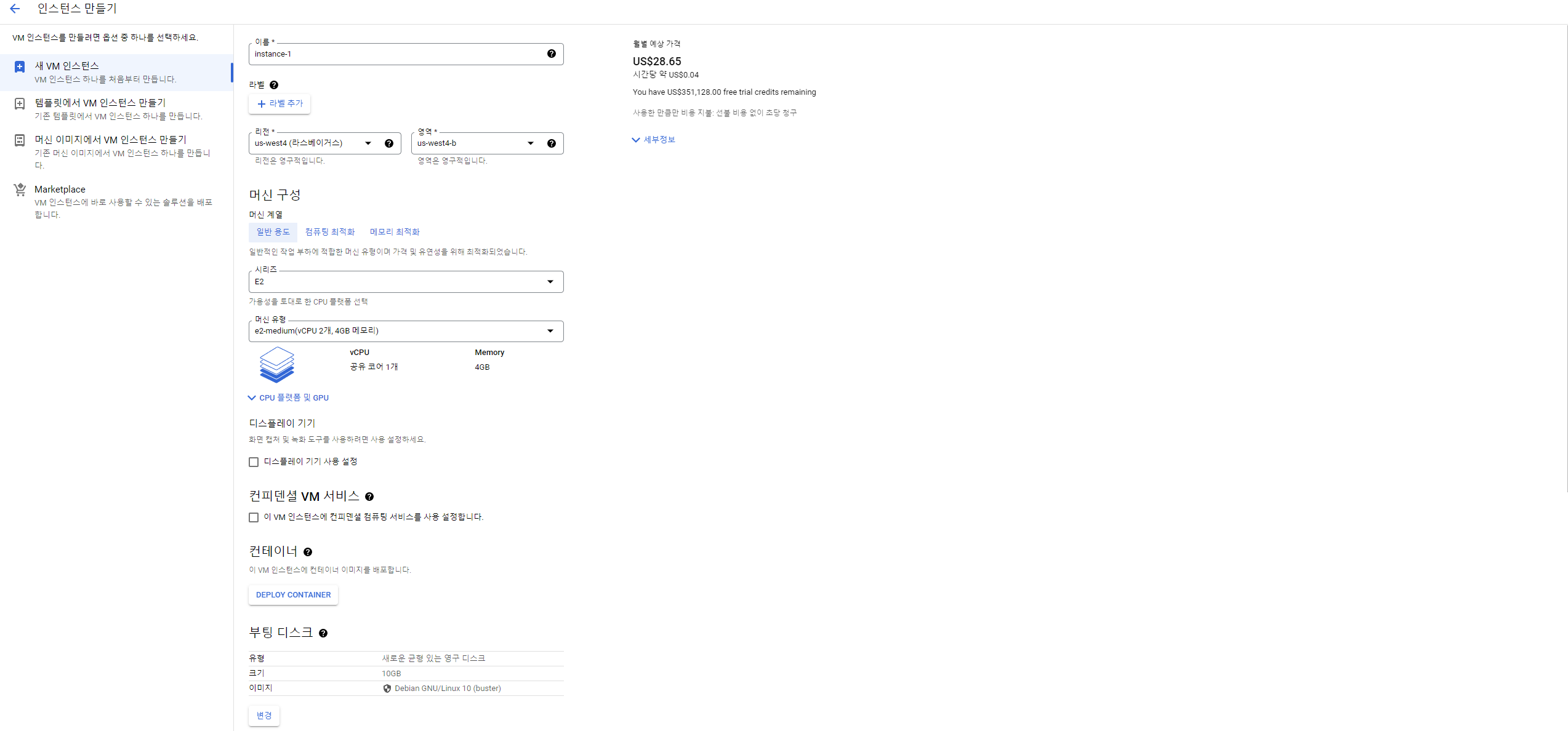Open the 머신 유형 e2-medium dropdown
1568x731 pixels.
[405, 331]
